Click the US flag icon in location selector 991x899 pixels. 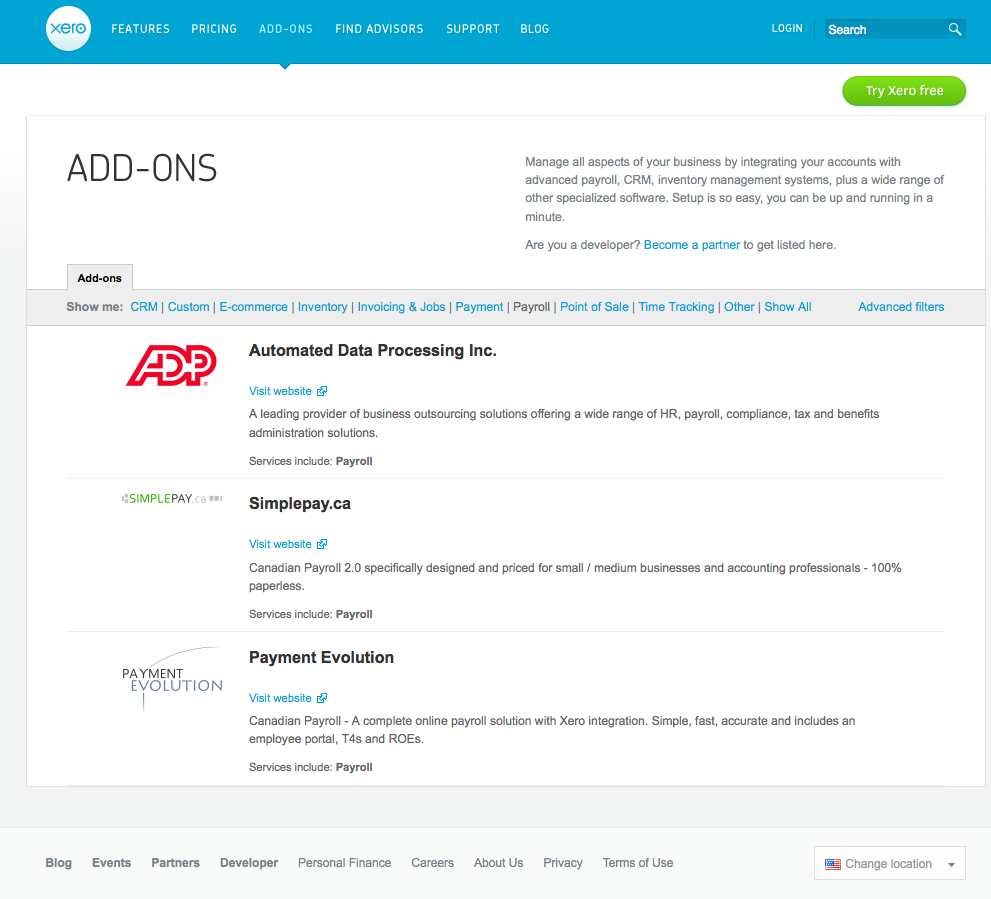pyautogui.click(x=833, y=864)
